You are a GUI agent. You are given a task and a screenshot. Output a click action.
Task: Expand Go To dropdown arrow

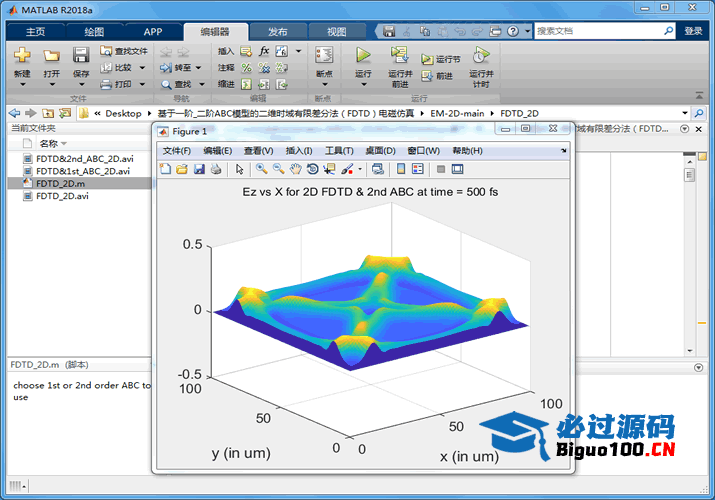(x=198, y=68)
